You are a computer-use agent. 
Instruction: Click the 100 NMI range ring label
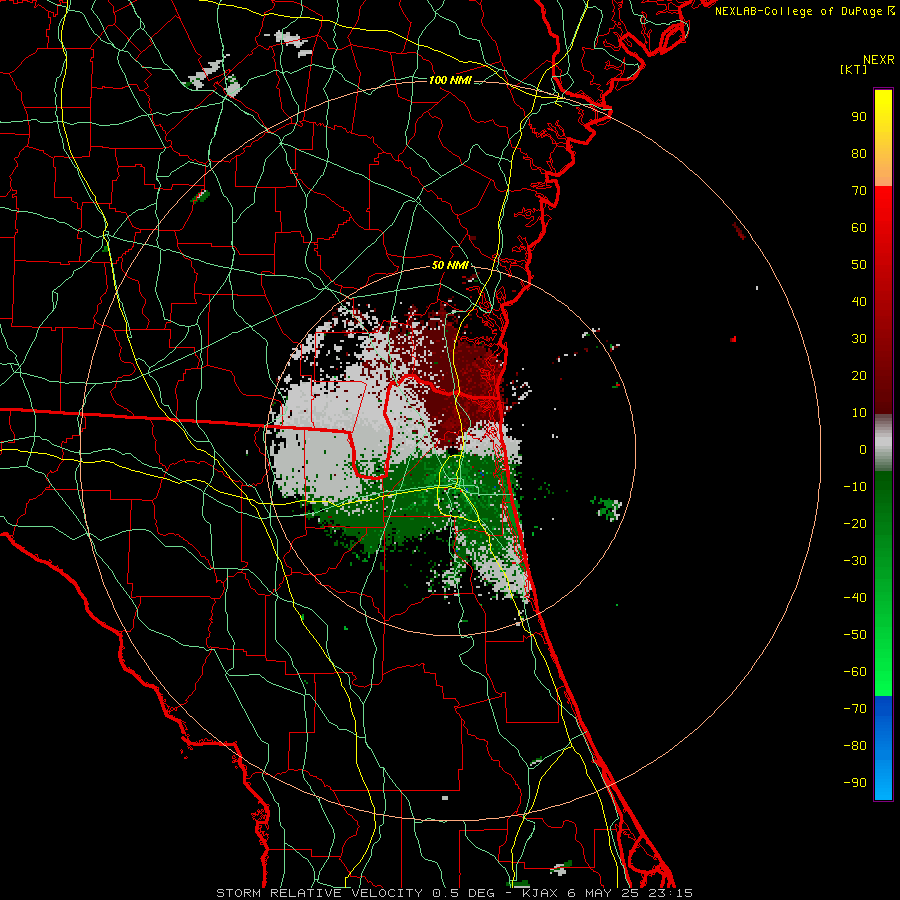pos(450,80)
